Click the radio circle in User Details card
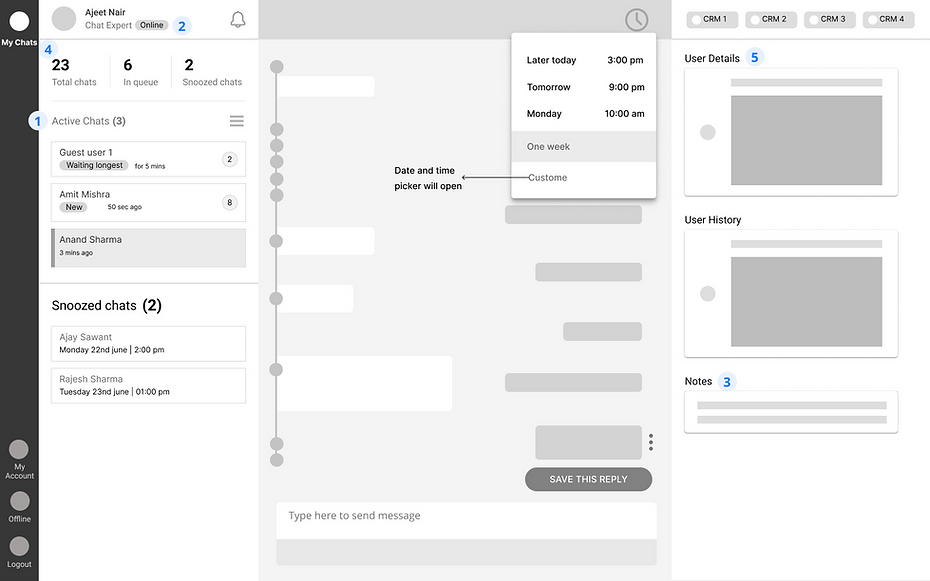The height and width of the screenshot is (581, 930). [708, 132]
